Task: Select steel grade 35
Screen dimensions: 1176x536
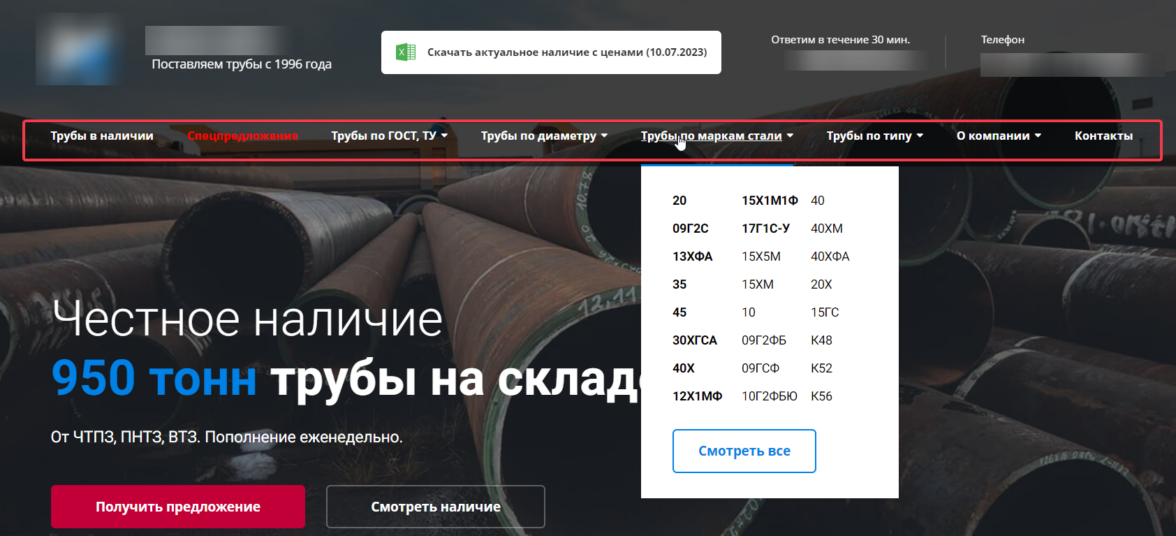Action: [680, 285]
